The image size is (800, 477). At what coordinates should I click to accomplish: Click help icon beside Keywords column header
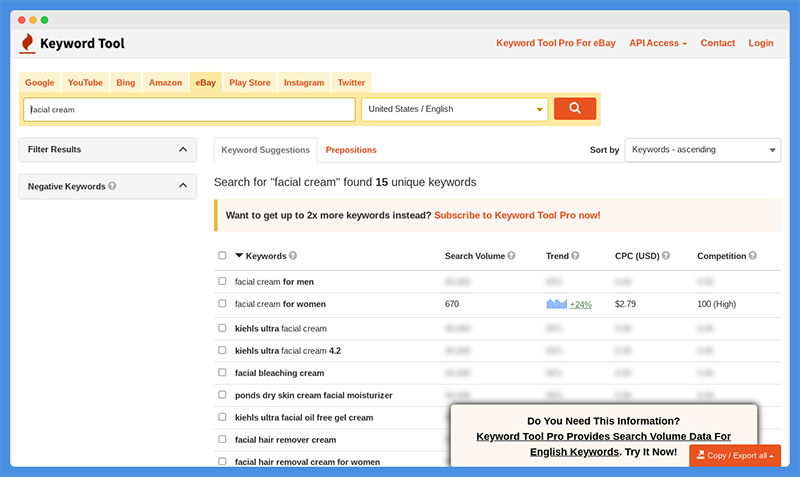pyautogui.click(x=293, y=256)
